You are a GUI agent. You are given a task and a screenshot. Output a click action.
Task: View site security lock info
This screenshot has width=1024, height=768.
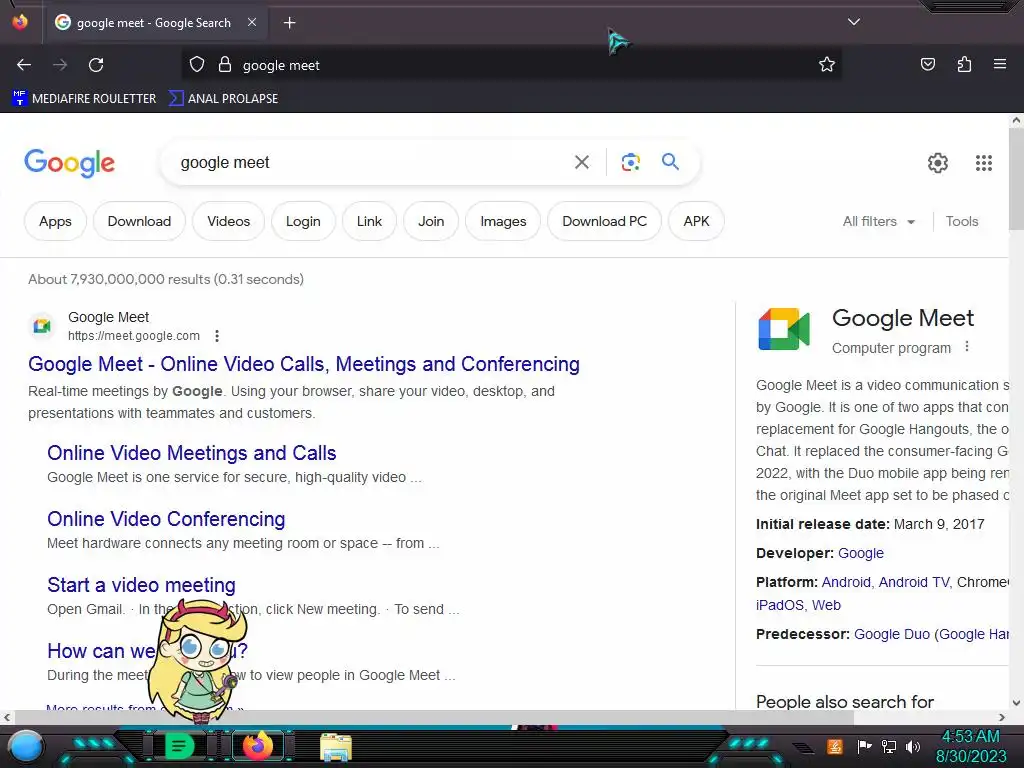[225, 65]
